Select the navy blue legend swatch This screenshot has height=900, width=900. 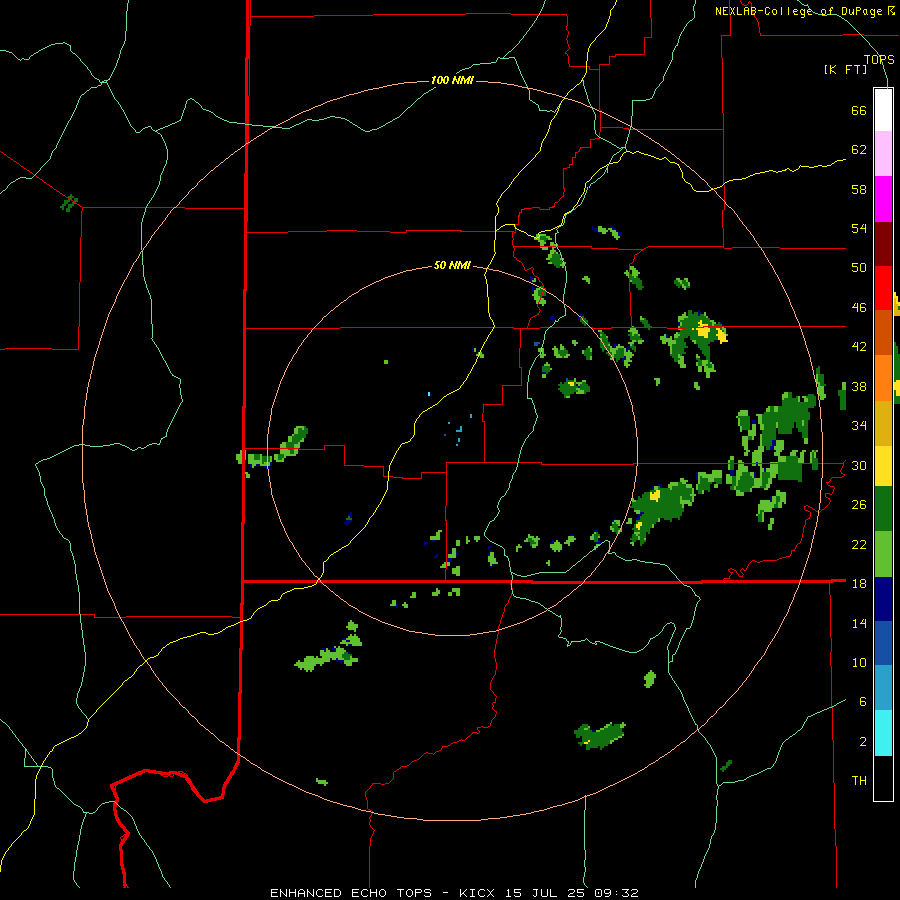(883, 599)
